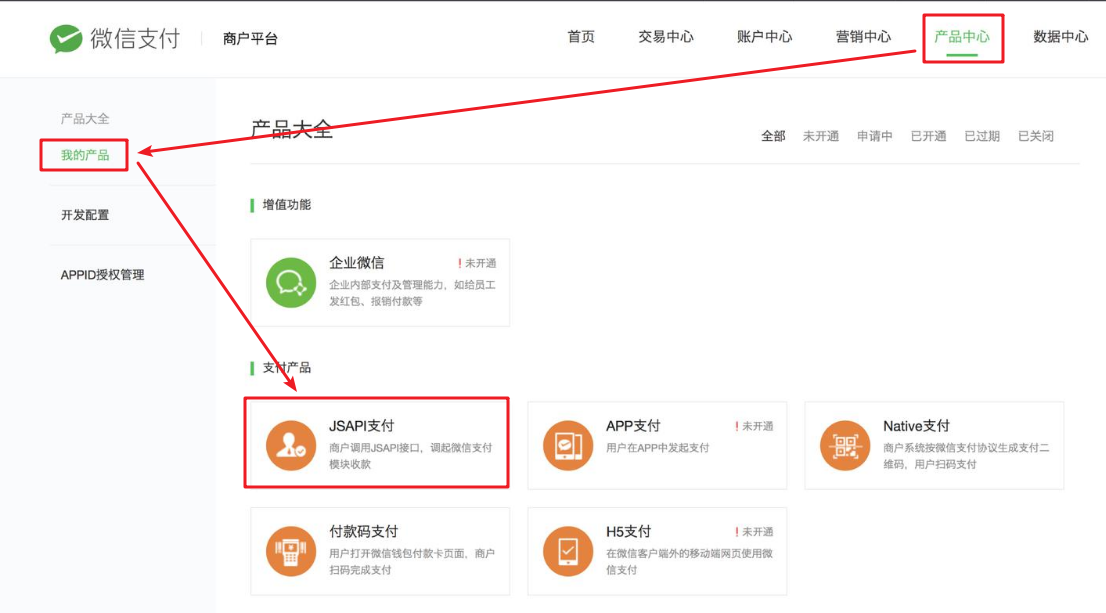Open the JSAPI支付 product title

click(x=362, y=426)
